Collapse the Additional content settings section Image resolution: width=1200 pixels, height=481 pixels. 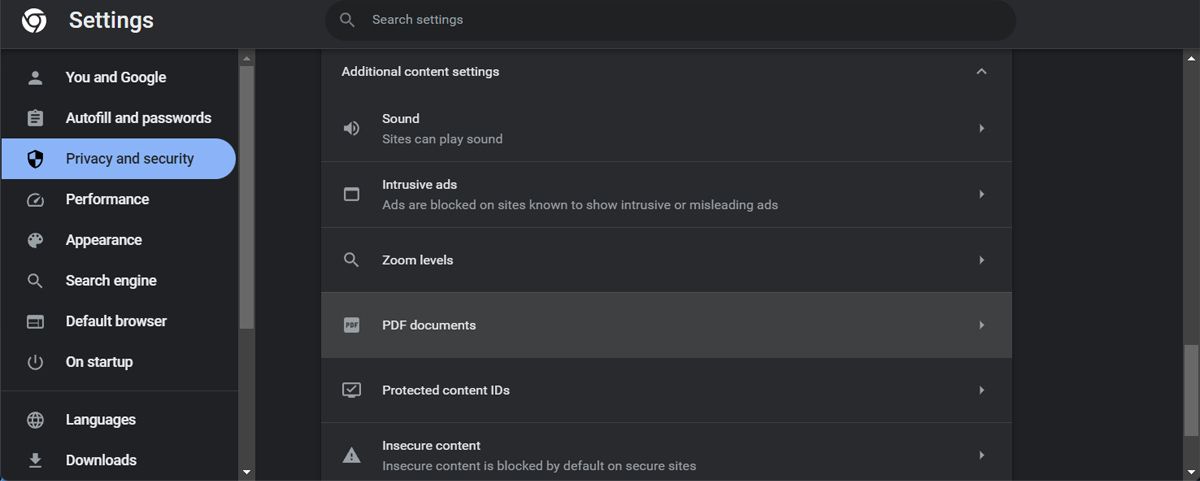click(x=981, y=71)
